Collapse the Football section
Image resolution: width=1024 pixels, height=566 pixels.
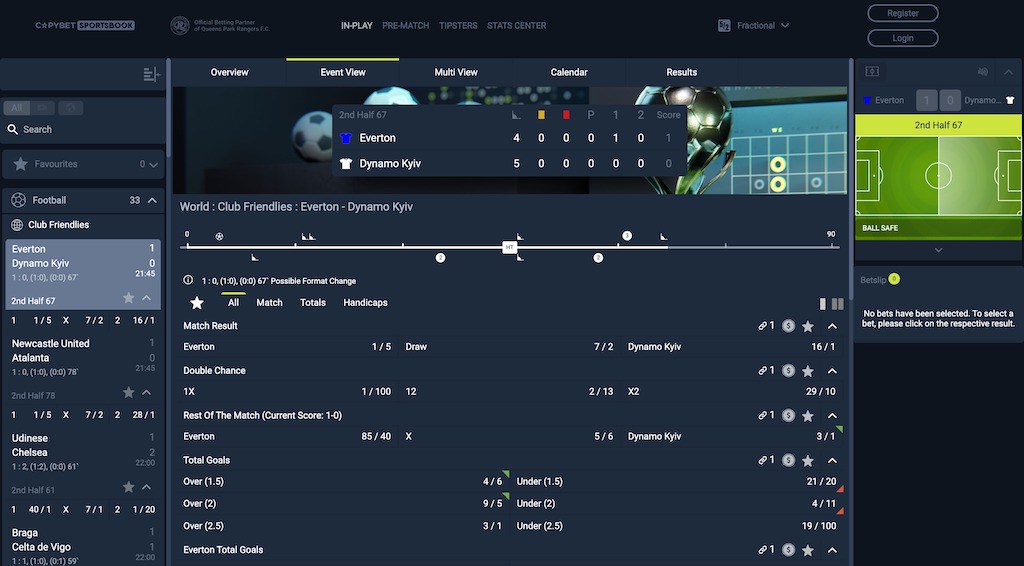coord(152,200)
